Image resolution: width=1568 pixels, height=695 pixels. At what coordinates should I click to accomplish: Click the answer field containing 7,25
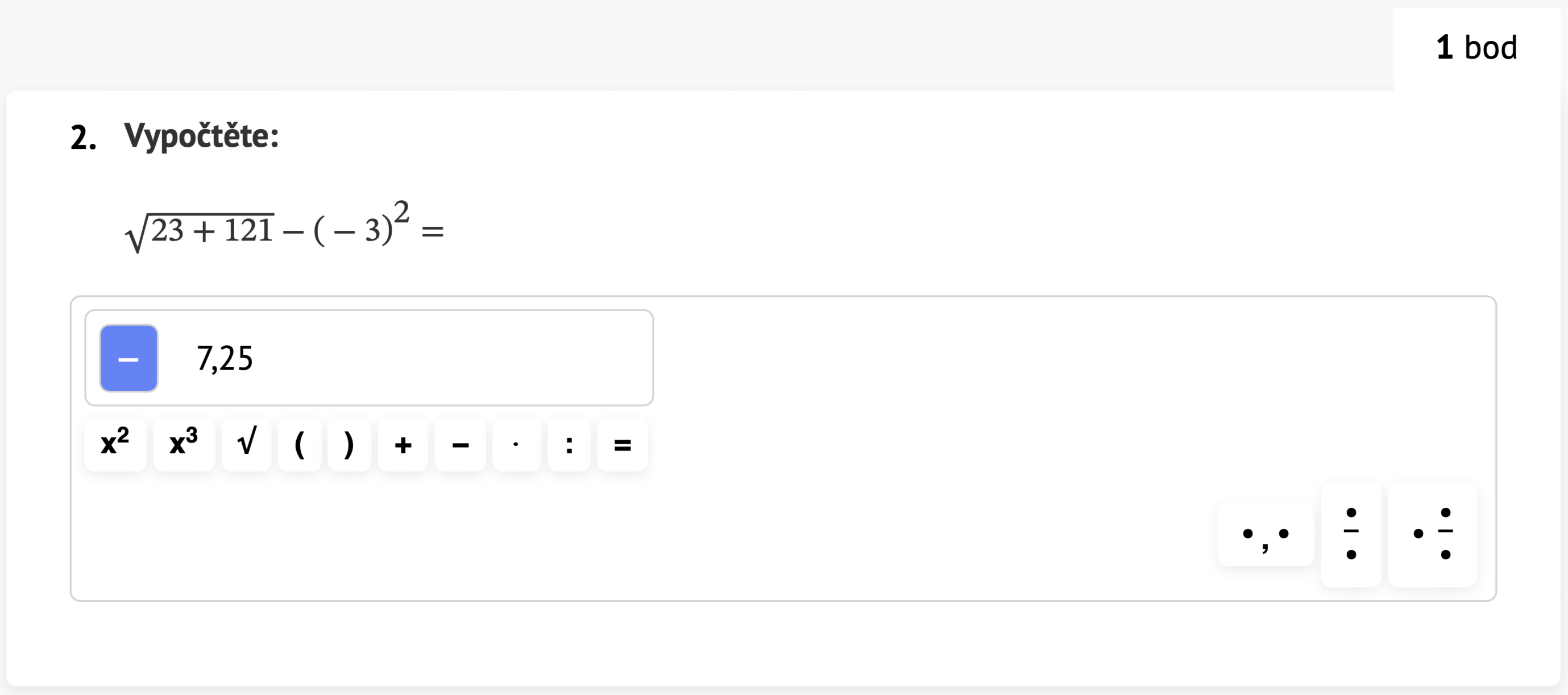[369, 358]
